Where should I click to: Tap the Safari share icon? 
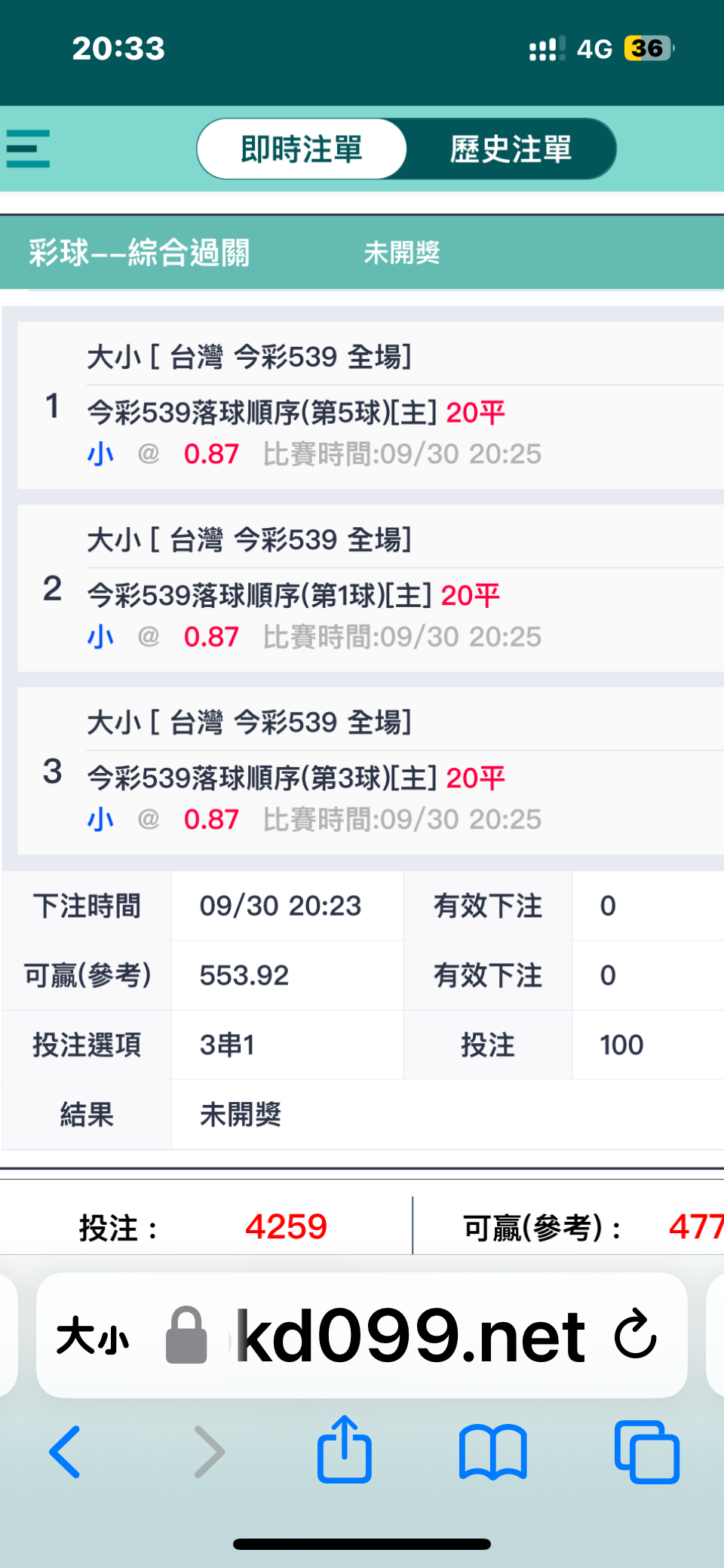345,1450
